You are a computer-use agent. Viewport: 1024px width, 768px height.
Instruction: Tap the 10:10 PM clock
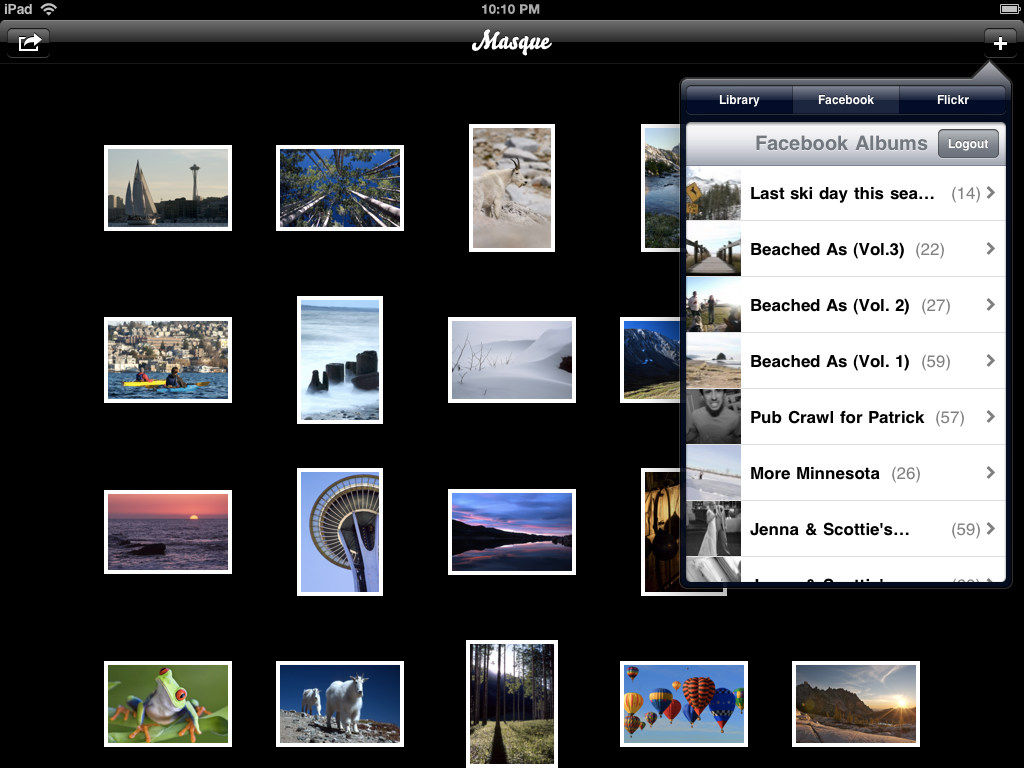[x=511, y=9]
